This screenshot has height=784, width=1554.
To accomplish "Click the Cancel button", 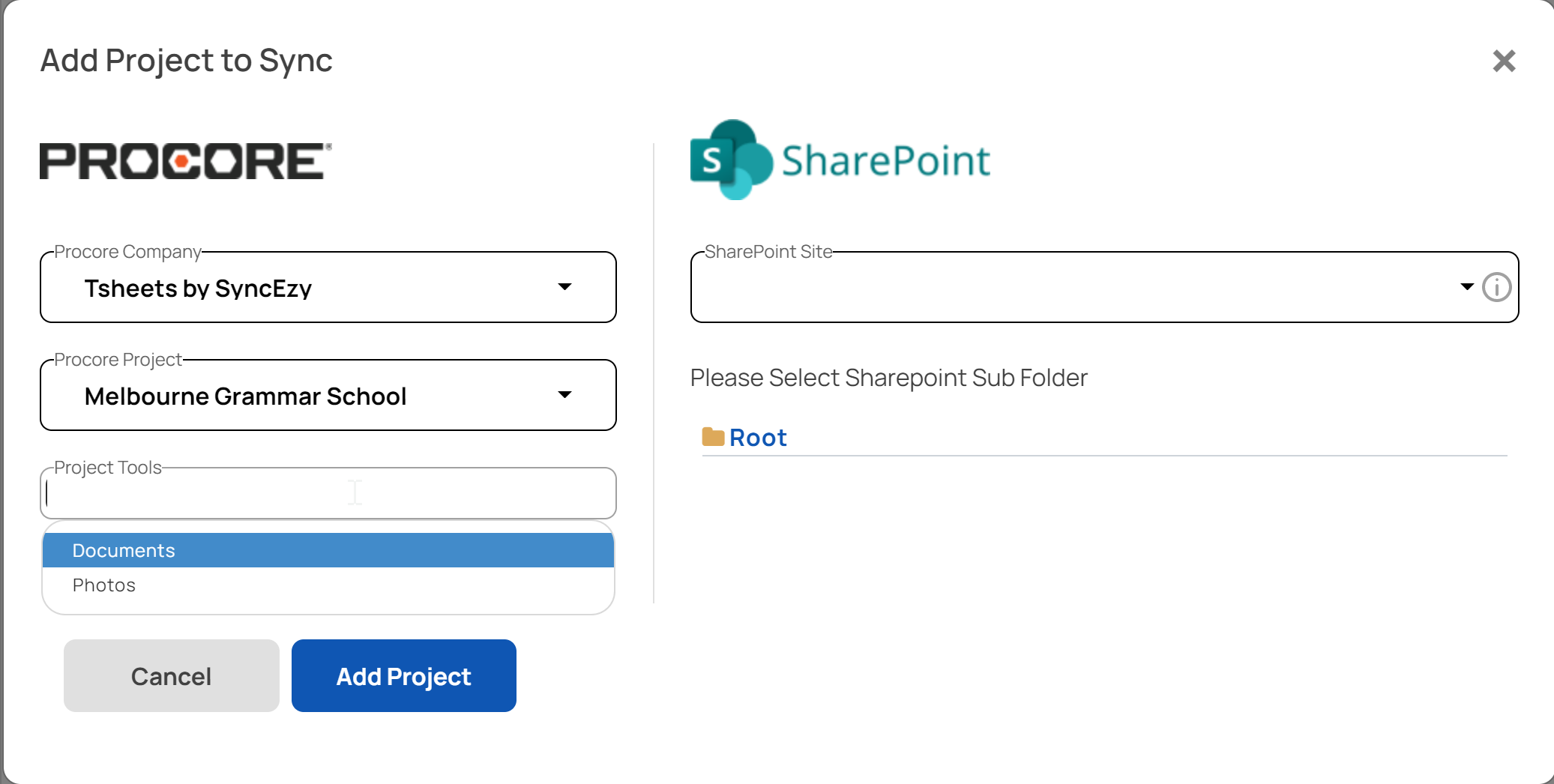I will pos(171,675).
